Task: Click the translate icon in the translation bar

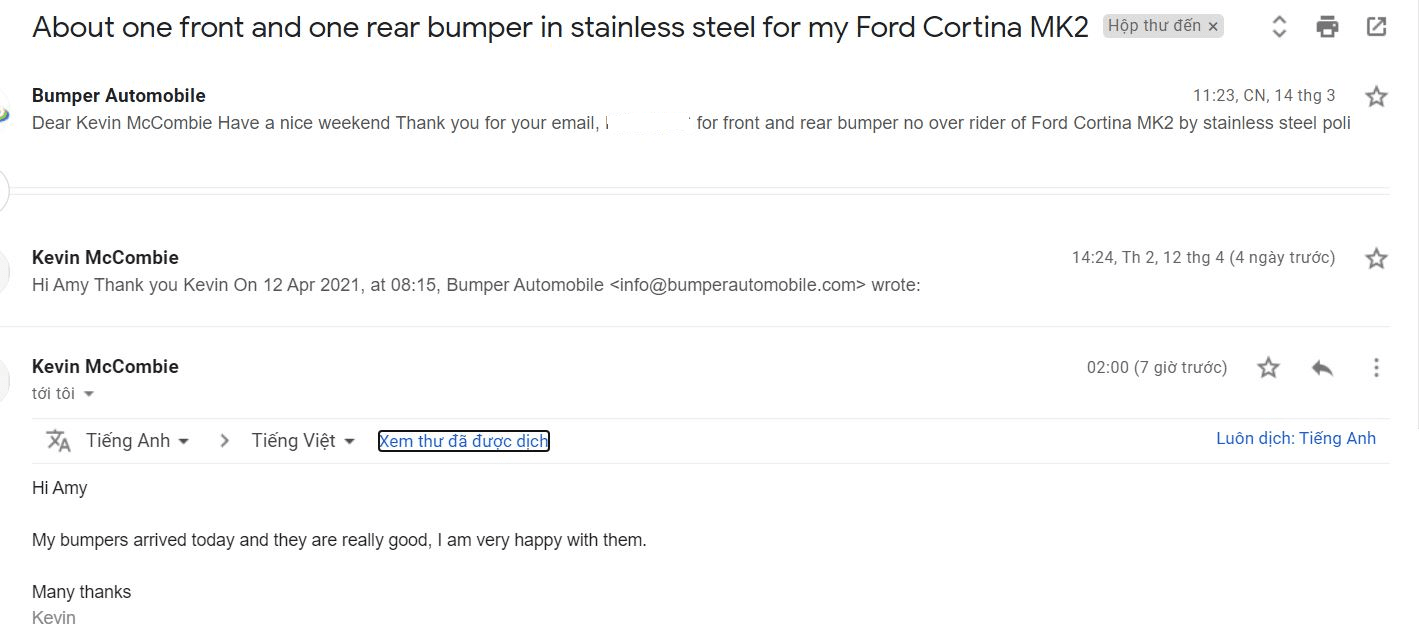Action: [x=59, y=441]
